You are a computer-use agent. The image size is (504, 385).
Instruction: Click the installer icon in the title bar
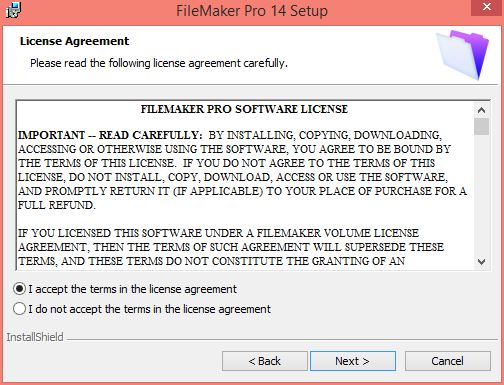[13, 10]
